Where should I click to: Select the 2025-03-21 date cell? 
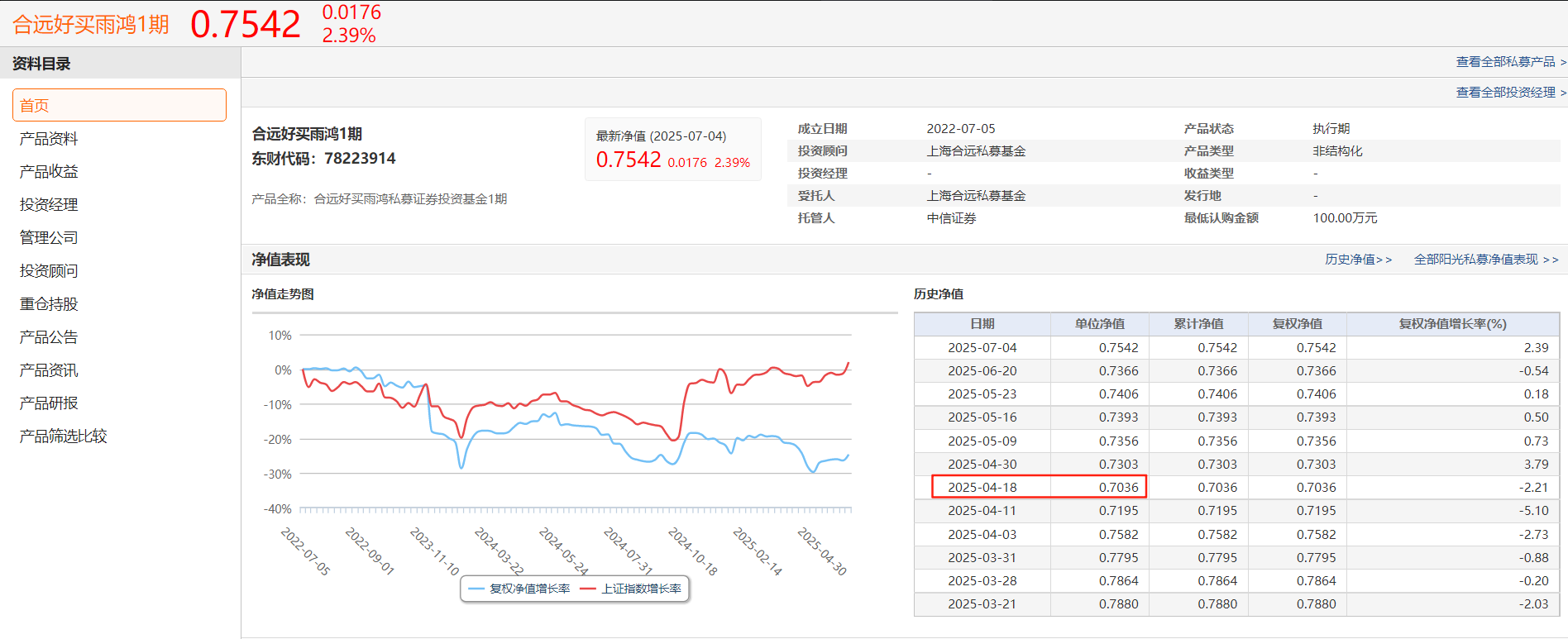[x=982, y=604]
